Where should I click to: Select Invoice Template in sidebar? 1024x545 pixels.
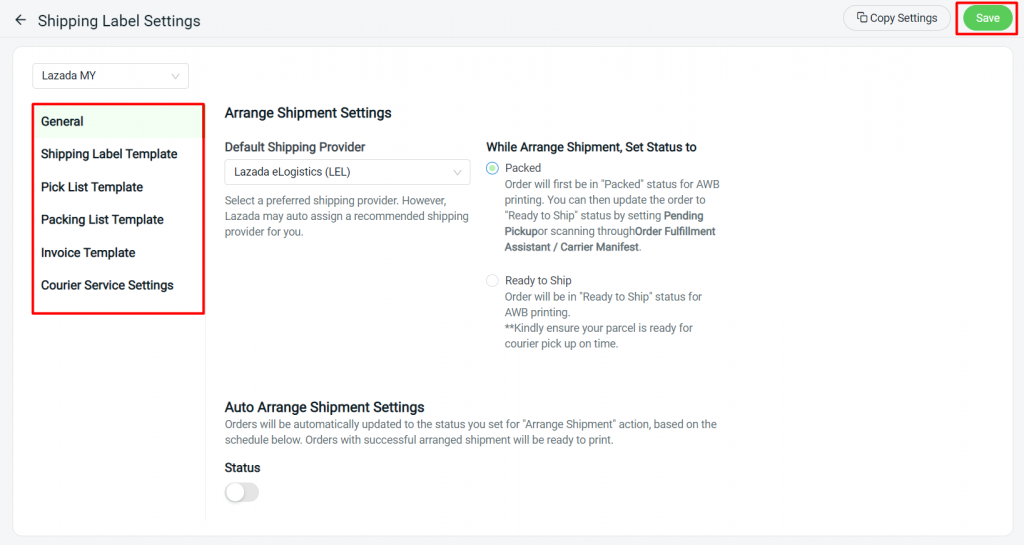pyautogui.click(x=88, y=253)
